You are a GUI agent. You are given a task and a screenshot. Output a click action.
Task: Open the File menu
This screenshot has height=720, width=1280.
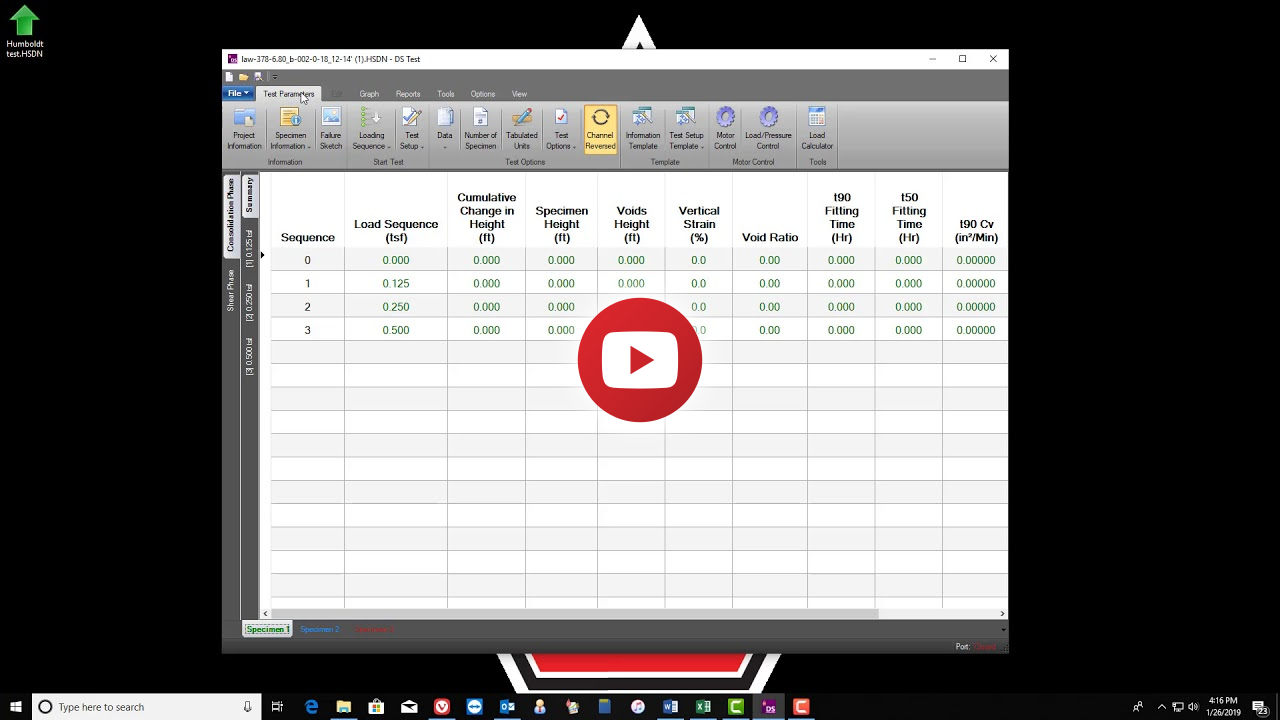pyautogui.click(x=238, y=94)
